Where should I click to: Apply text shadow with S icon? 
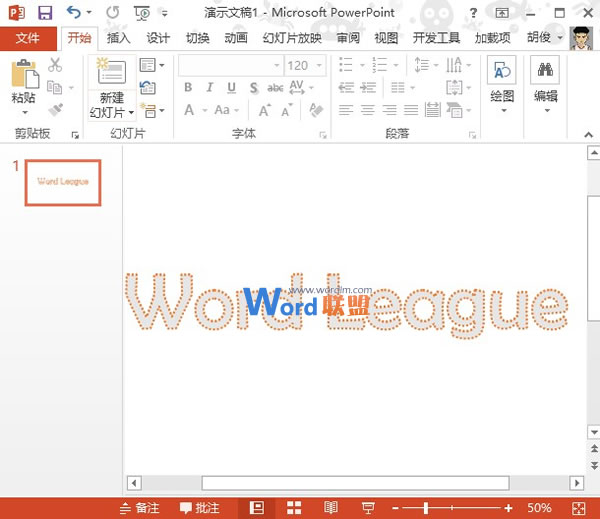click(x=253, y=88)
